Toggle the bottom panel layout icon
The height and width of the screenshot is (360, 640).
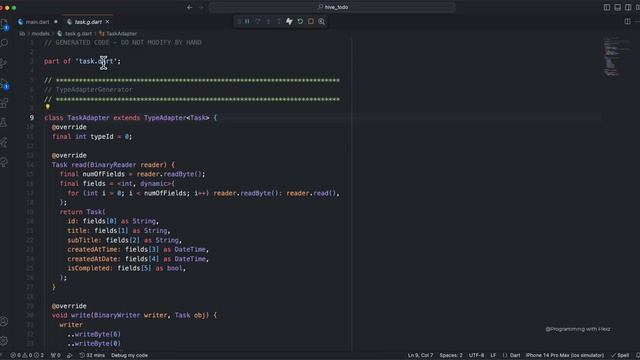(618, 7)
